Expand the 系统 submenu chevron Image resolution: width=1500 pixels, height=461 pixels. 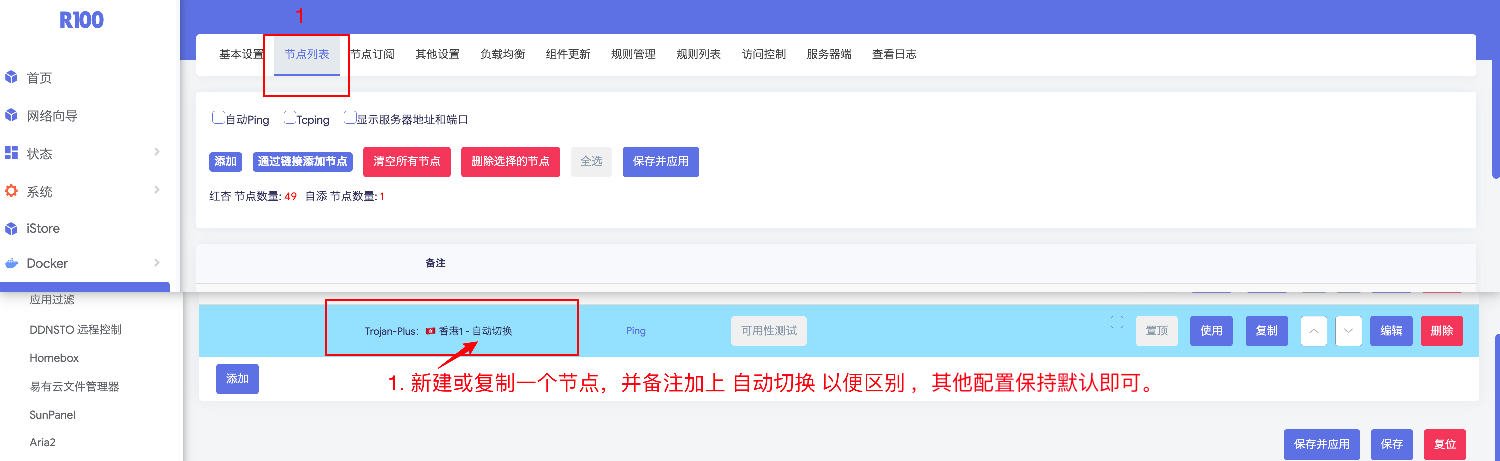pos(157,190)
